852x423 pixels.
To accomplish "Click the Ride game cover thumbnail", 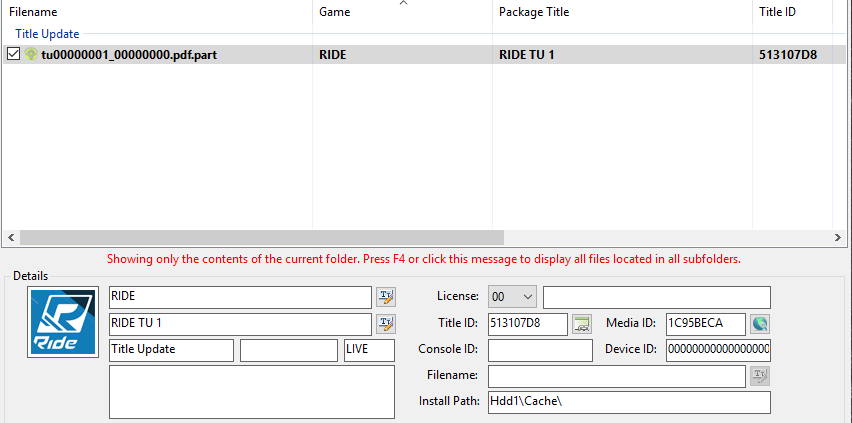I will (x=62, y=323).
